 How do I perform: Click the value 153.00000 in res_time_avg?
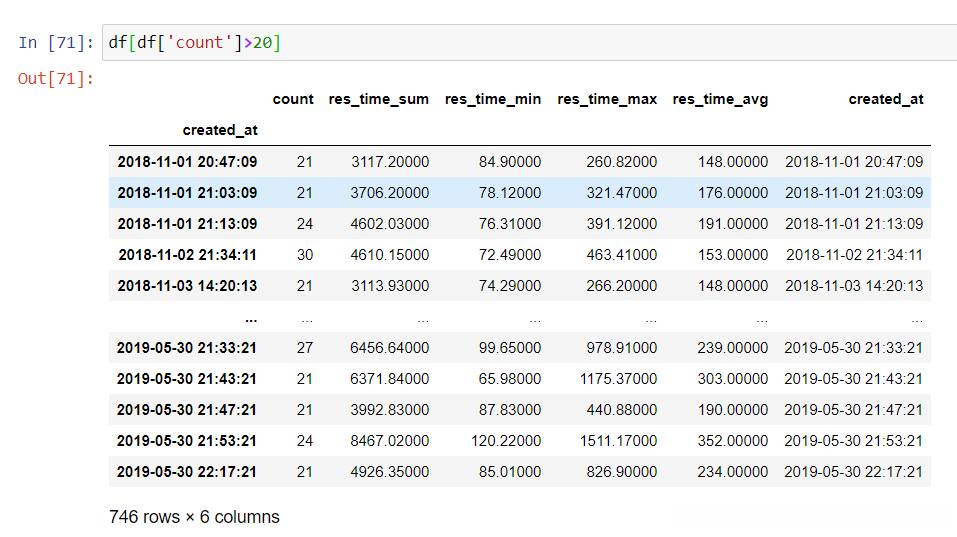coord(733,255)
